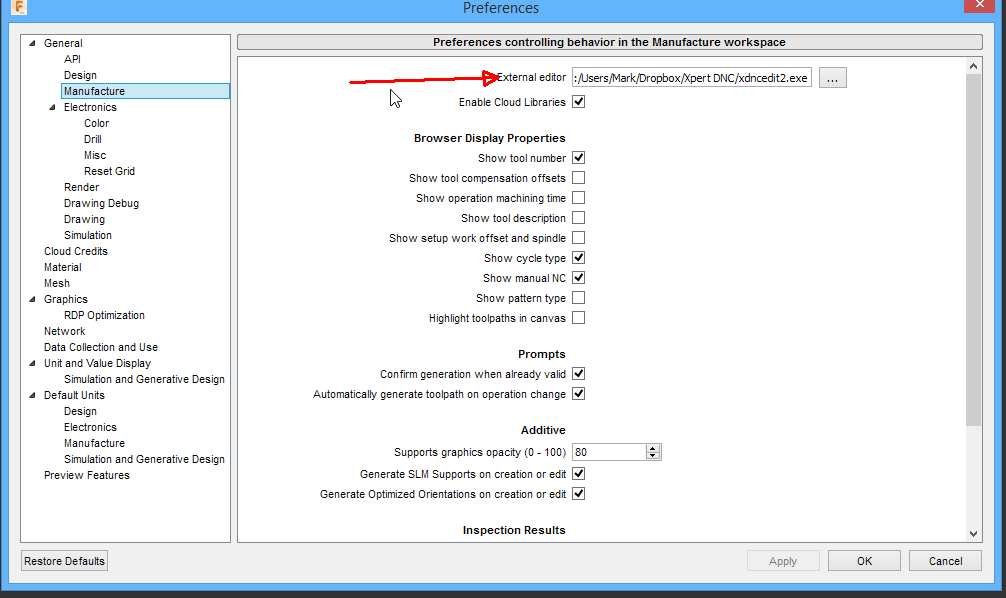Toggle Automatically generate toolpath on operation change
The height and width of the screenshot is (598, 1006).
click(x=579, y=394)
